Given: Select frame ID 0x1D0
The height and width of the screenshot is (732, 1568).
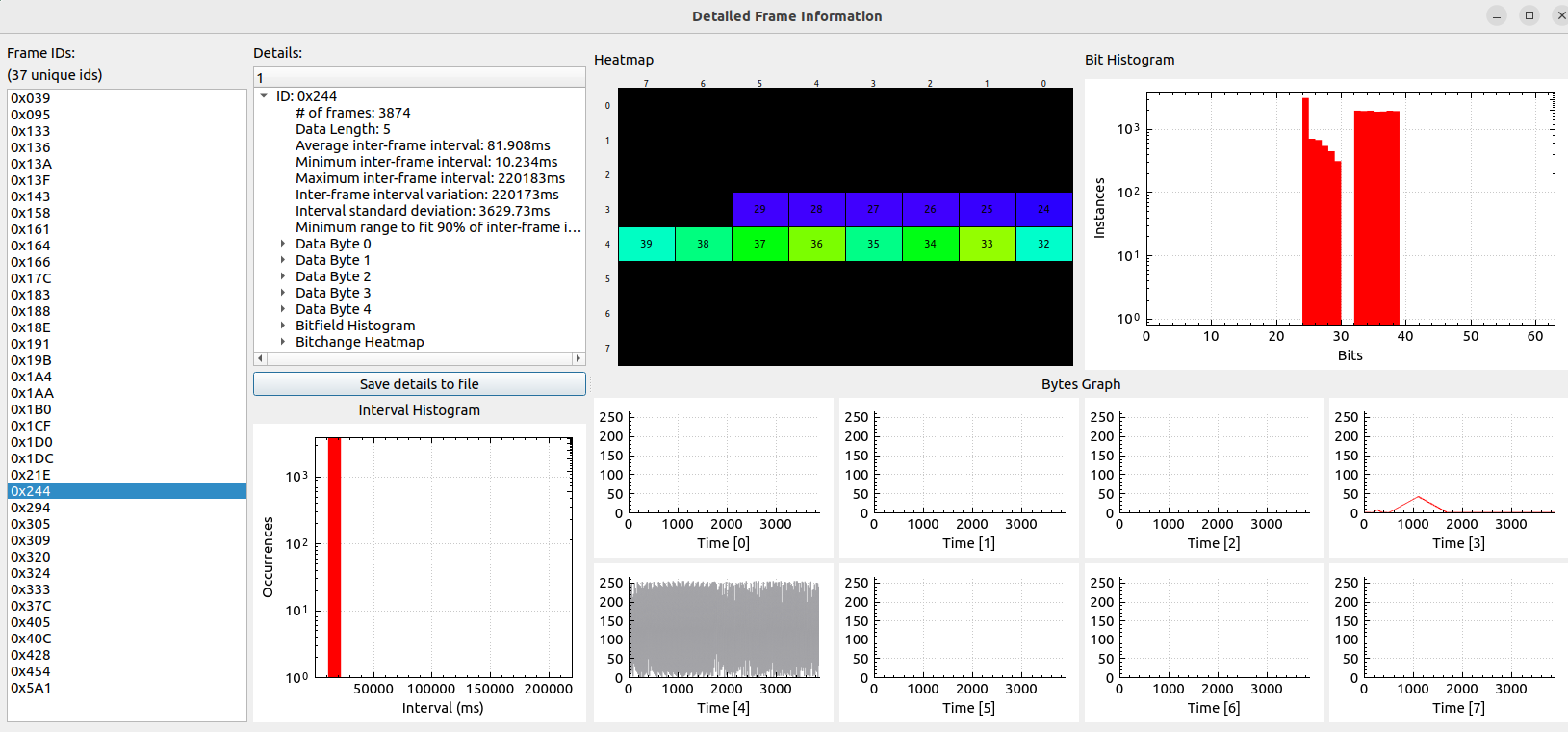Looking at the screenshot, I should pyautogui.click(x=126, y=442).
